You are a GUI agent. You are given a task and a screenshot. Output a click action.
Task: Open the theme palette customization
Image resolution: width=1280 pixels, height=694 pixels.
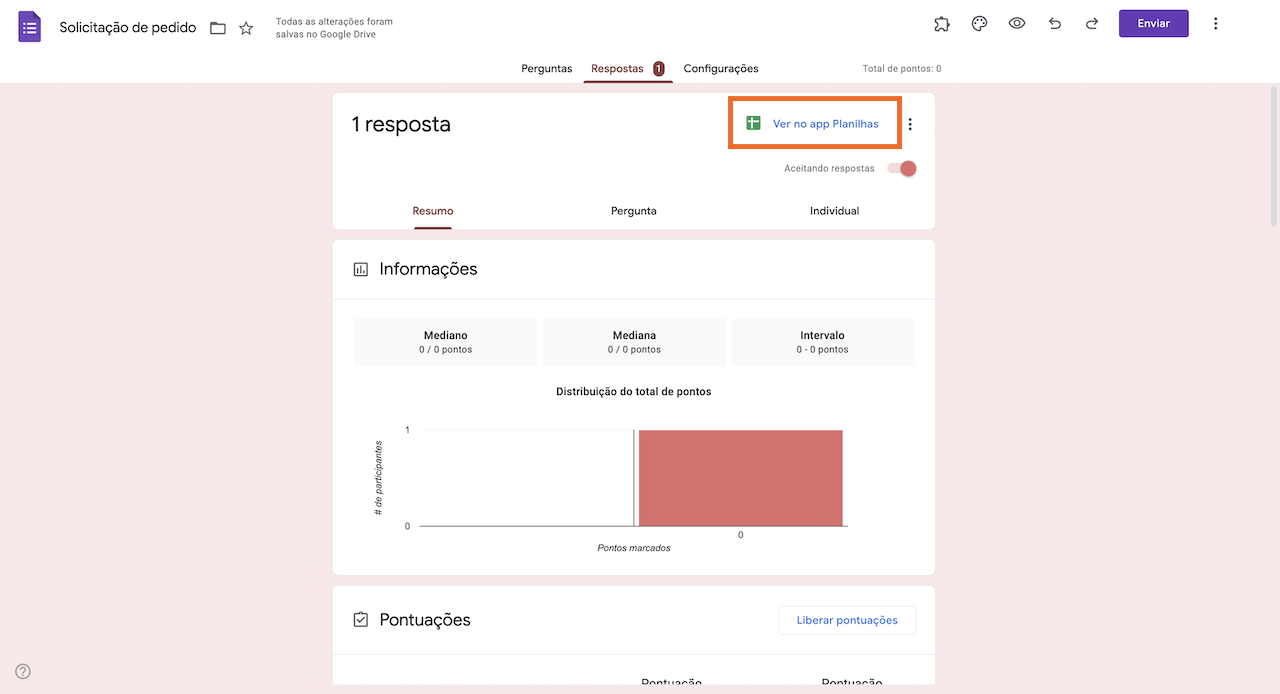click(980, 24)
